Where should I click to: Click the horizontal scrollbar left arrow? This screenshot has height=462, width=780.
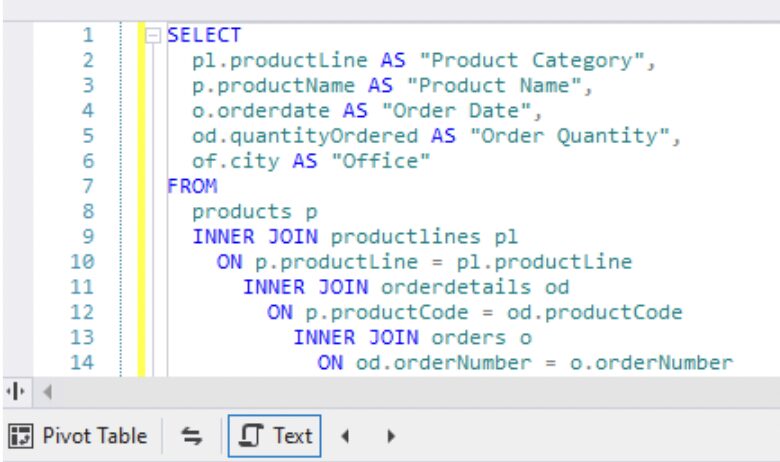click(x=45, y=388)
